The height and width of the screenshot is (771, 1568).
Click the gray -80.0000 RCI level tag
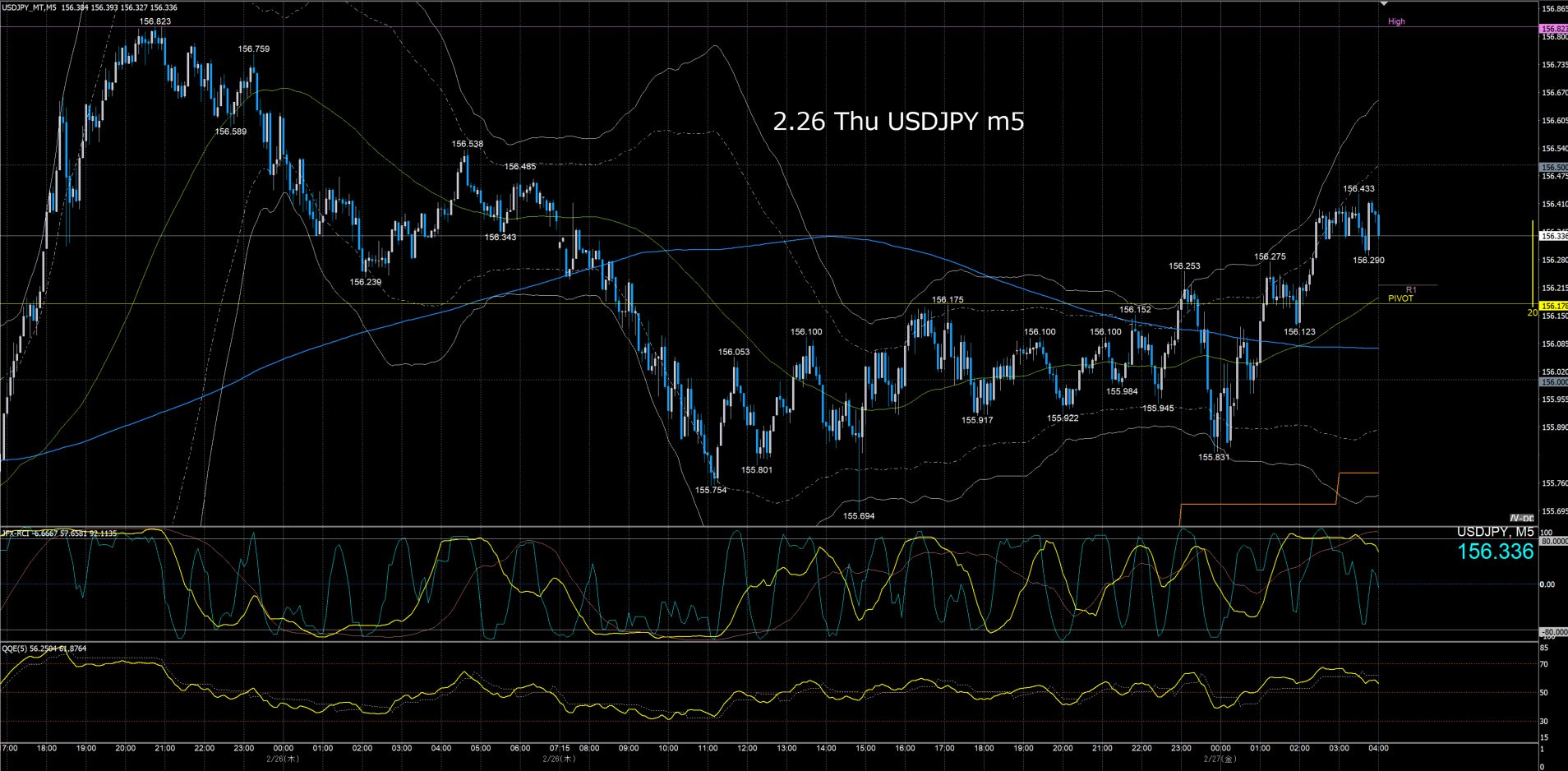[1553, 631]
